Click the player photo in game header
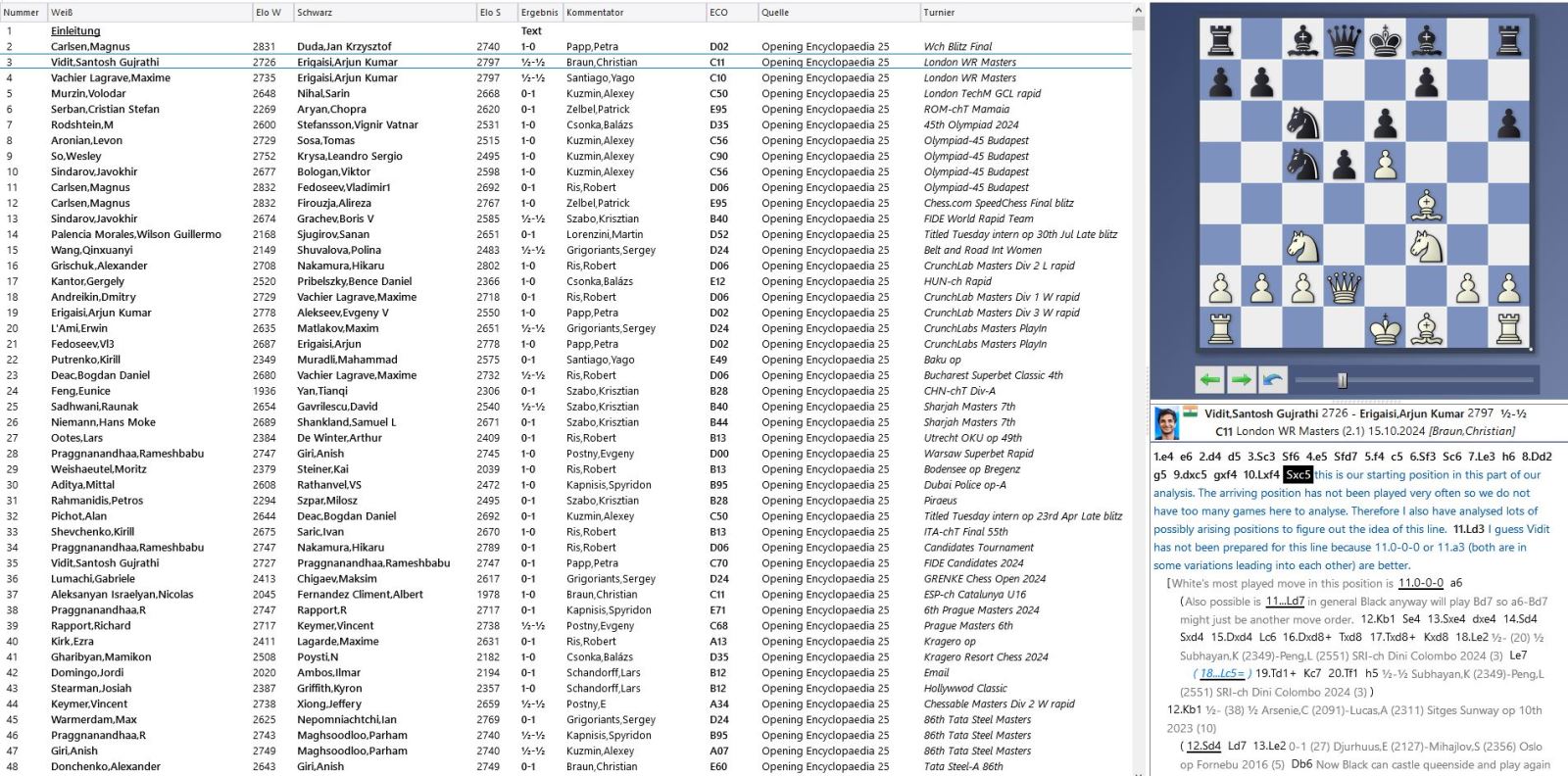 [1166, 422]
